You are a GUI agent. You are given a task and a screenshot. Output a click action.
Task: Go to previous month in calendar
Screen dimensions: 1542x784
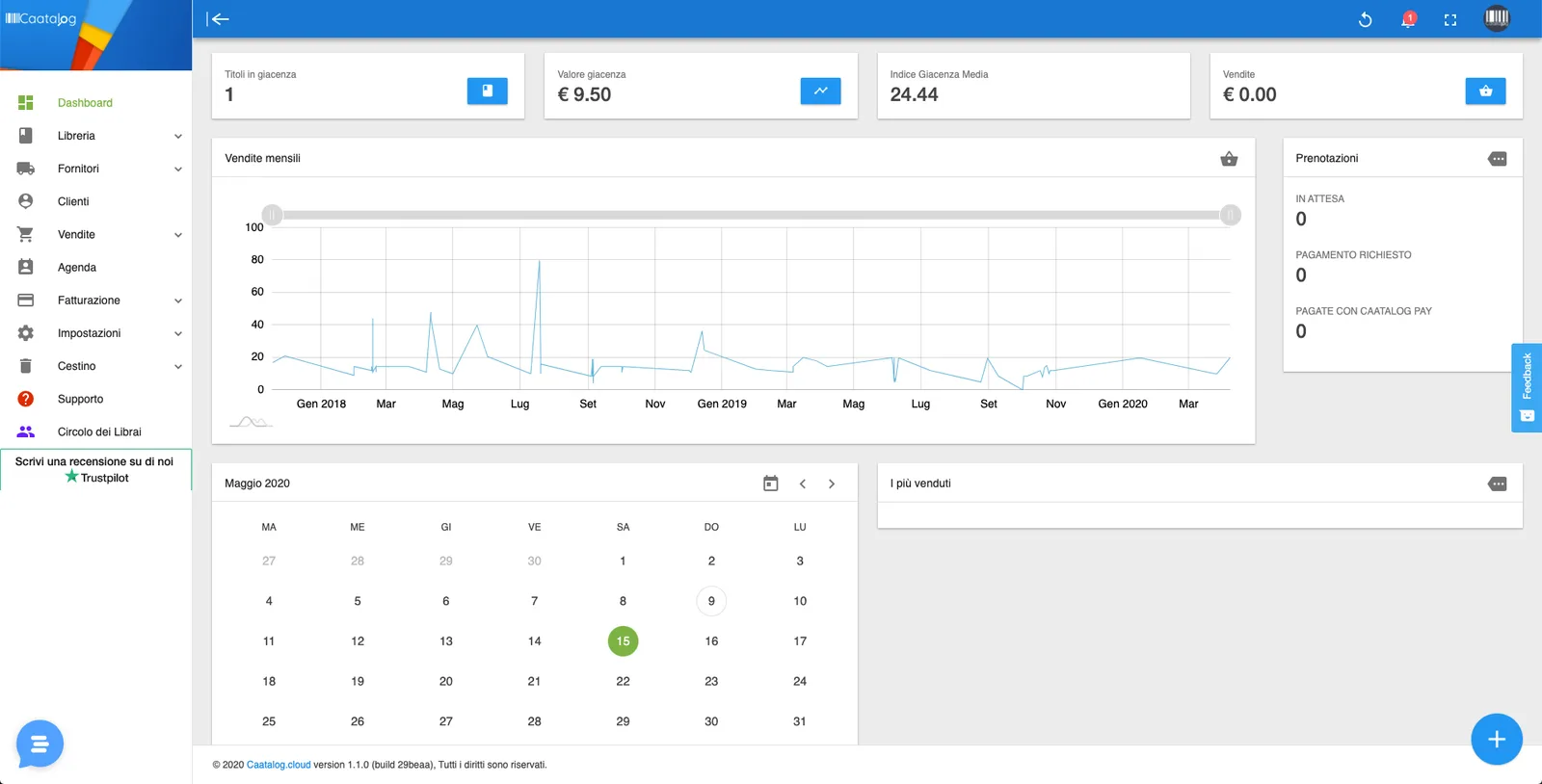point(802,483)
